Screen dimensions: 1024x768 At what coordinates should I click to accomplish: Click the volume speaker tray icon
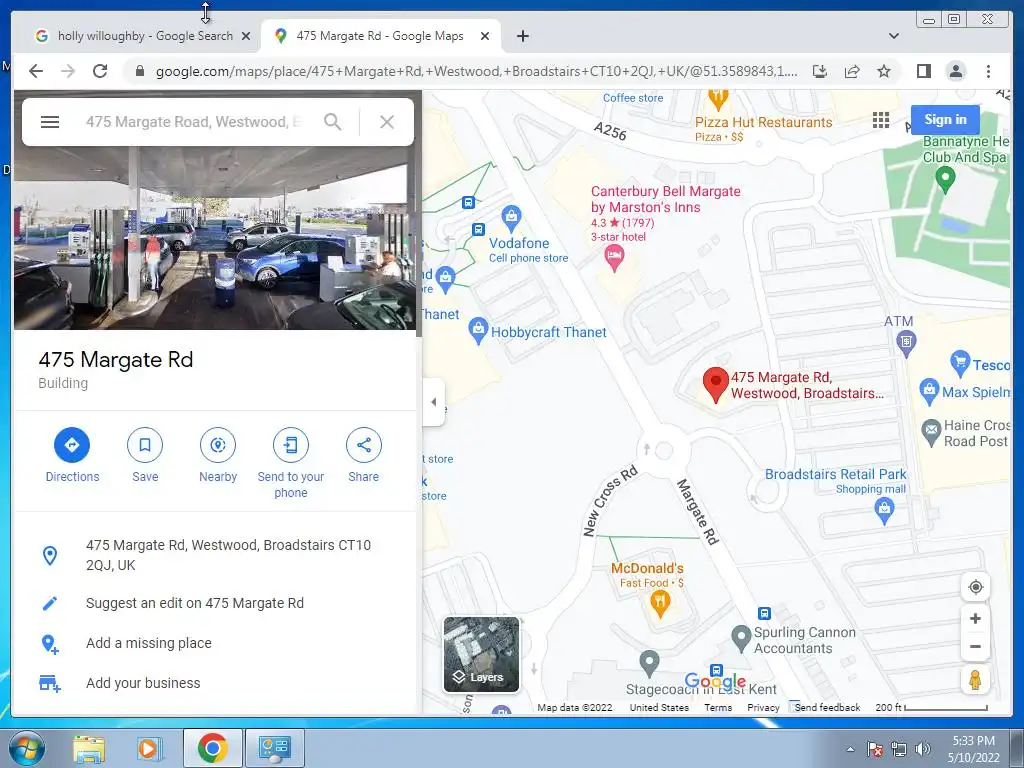923,750
